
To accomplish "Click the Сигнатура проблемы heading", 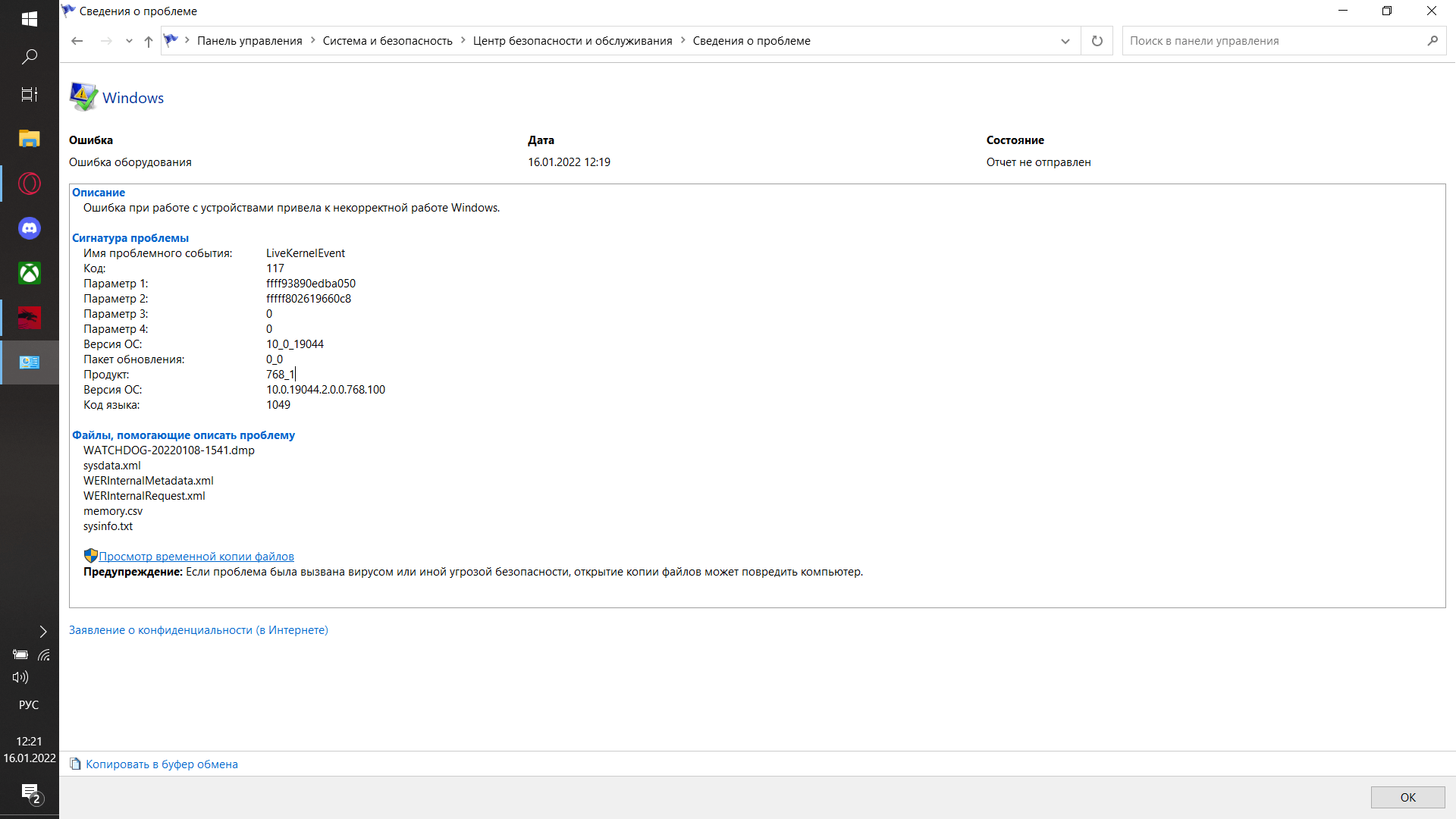I will pyautogui.click(x=130, y=238).
